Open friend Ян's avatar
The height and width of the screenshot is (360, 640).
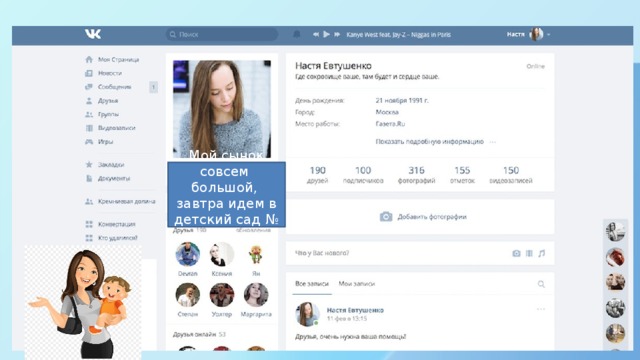(256, 254)
